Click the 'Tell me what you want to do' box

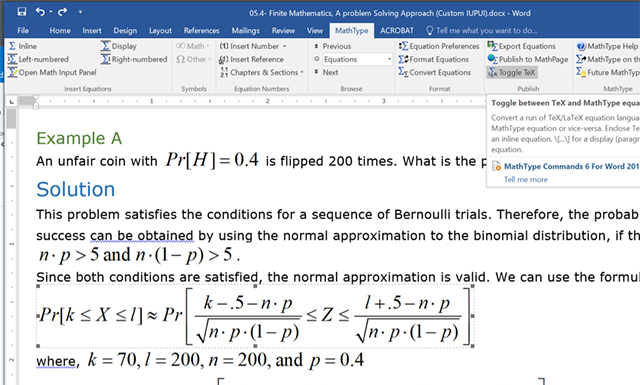pos(482,31)
